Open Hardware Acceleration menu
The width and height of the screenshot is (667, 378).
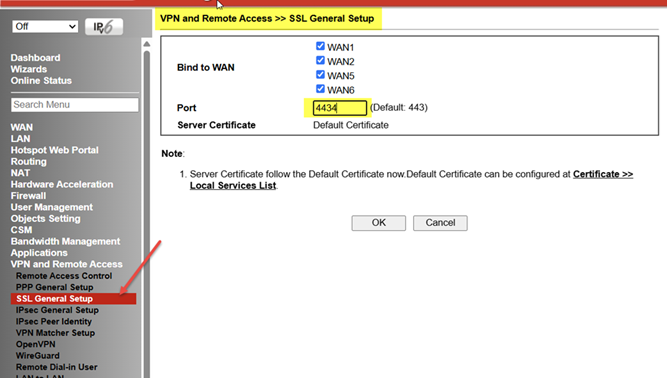click(x=62, y=185)
